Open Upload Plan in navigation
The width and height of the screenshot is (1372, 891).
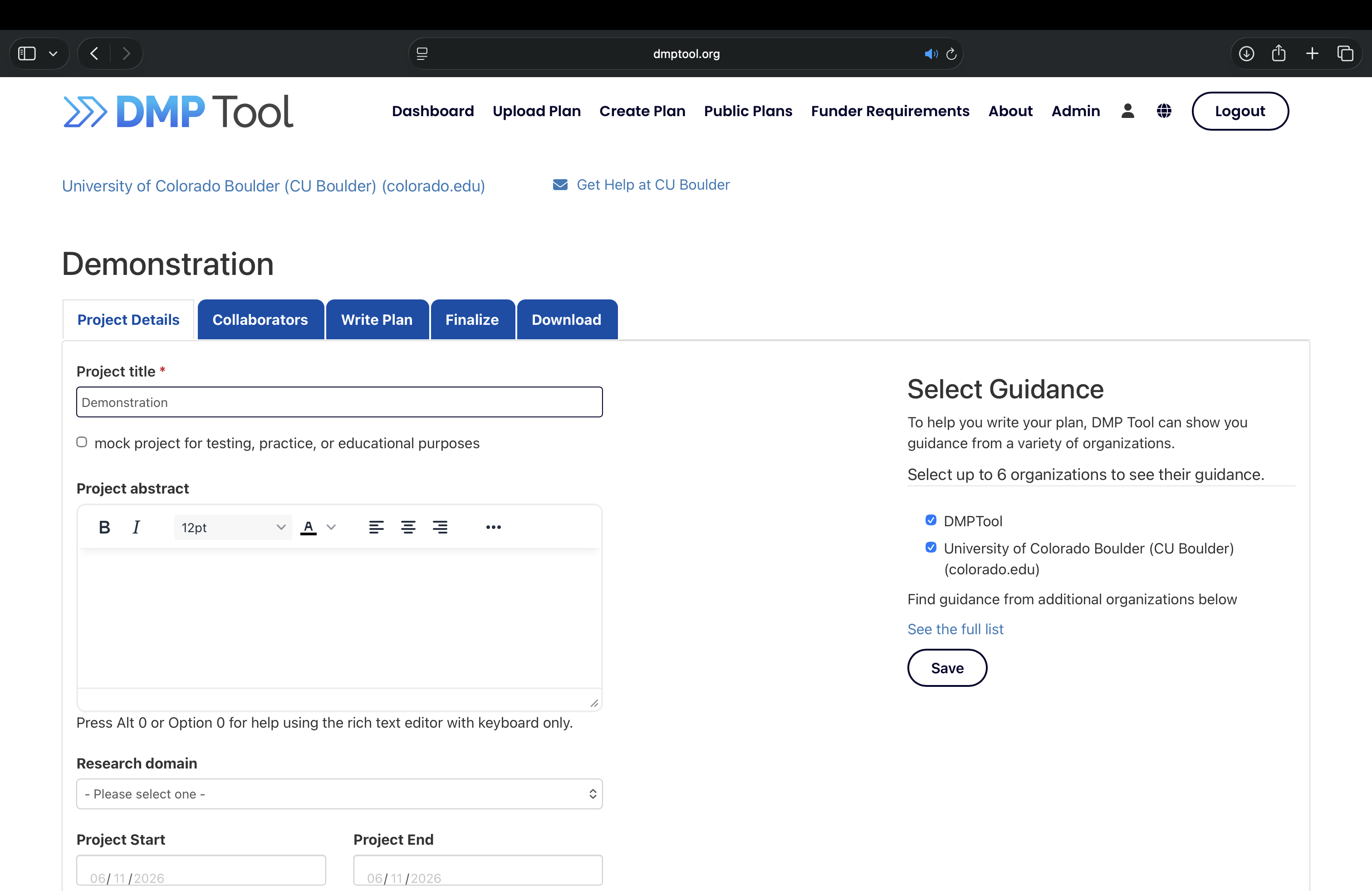(x=537, y=111)
